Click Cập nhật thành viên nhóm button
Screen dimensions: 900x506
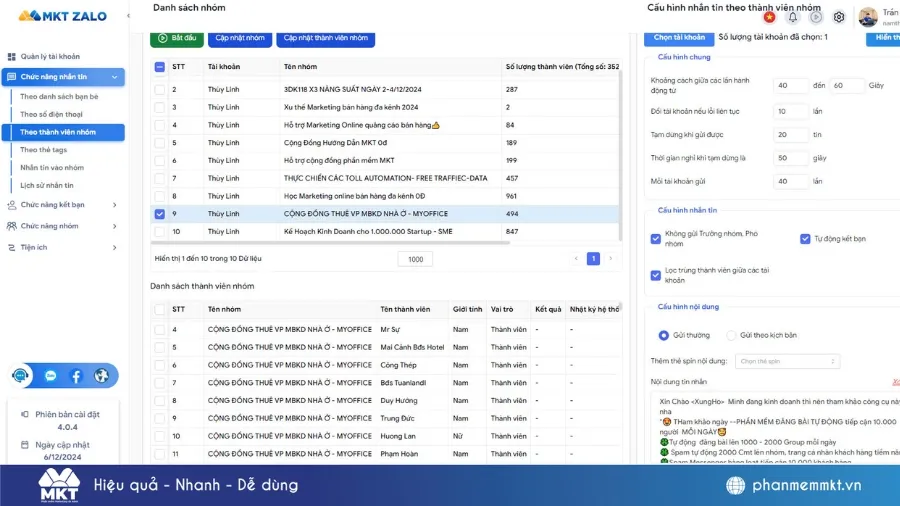click(x=325, y=38)
